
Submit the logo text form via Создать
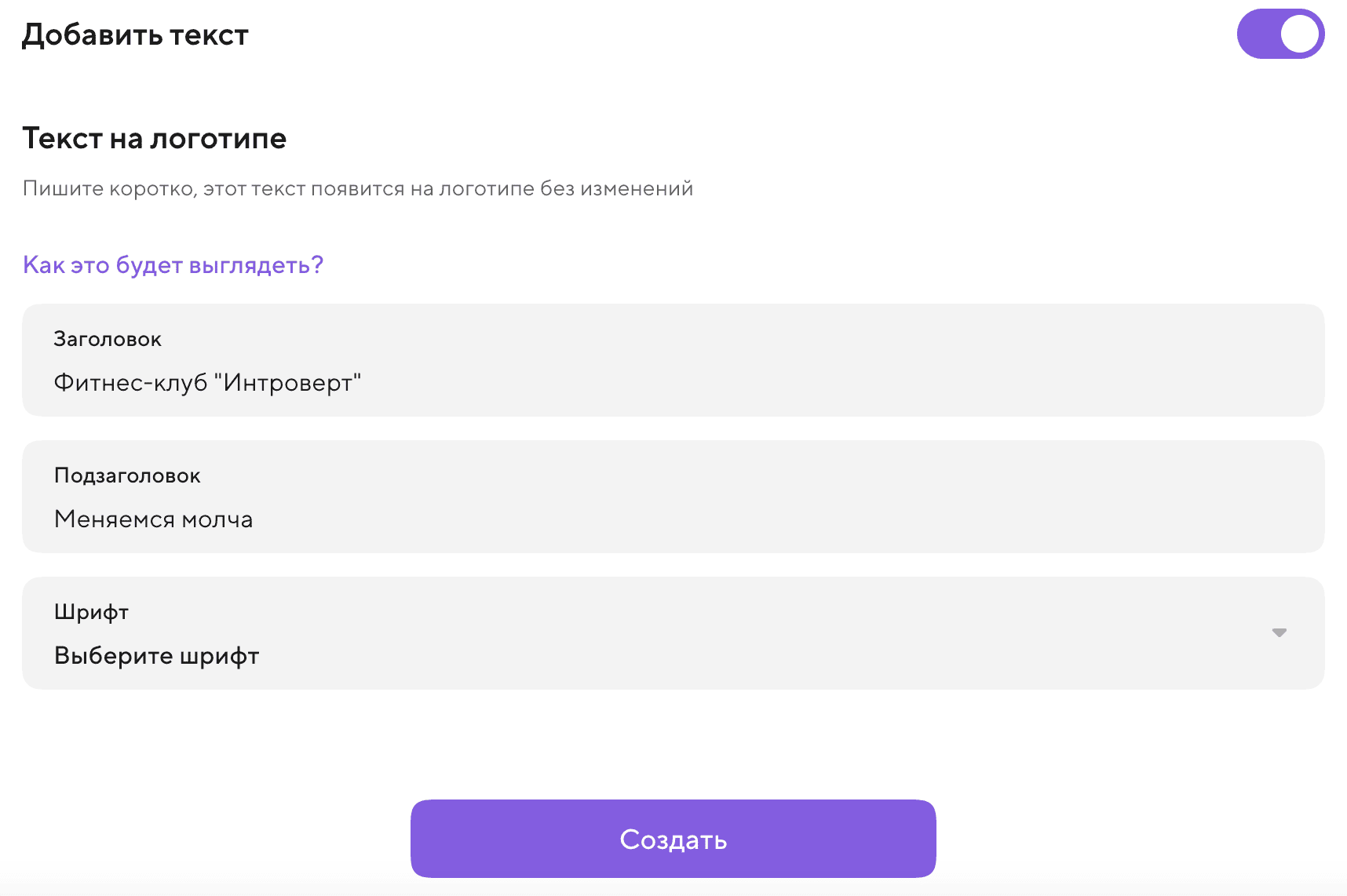673,838
